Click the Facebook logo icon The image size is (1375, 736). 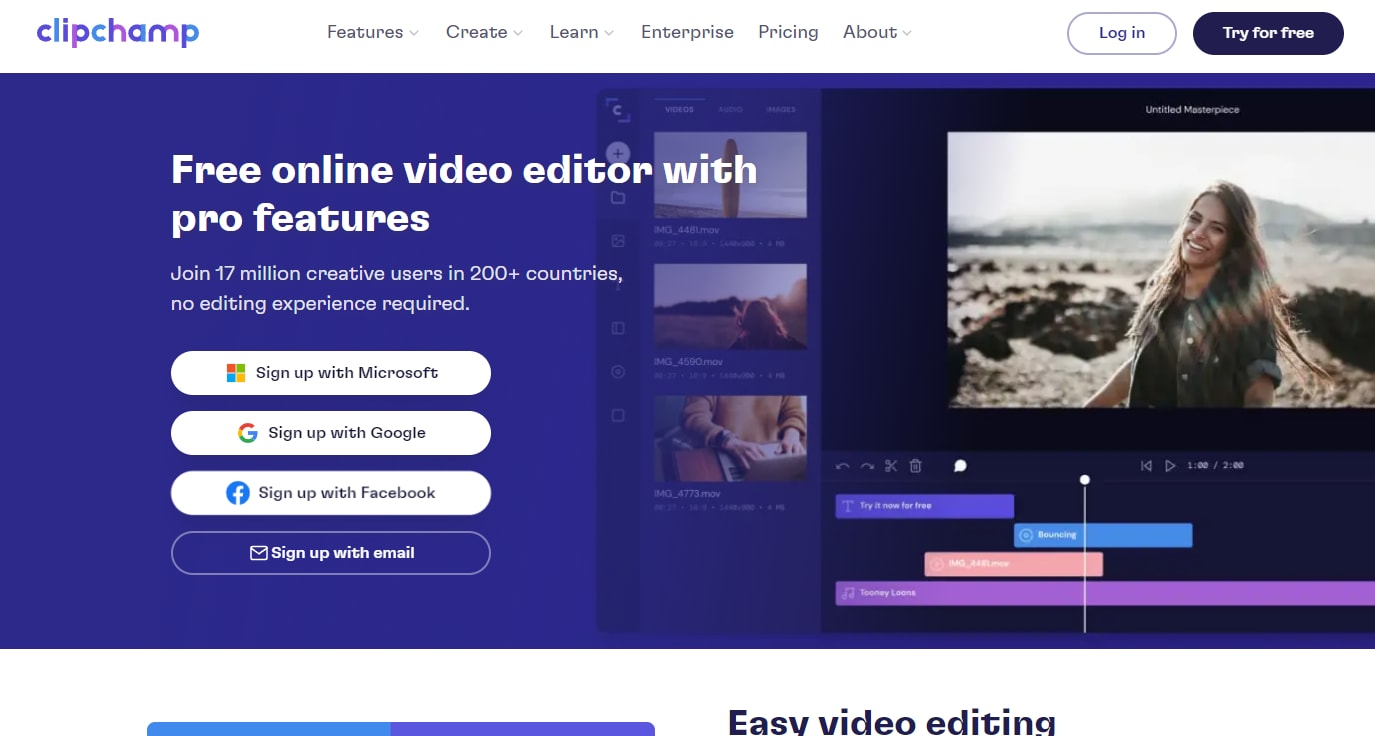coord(238,493)
